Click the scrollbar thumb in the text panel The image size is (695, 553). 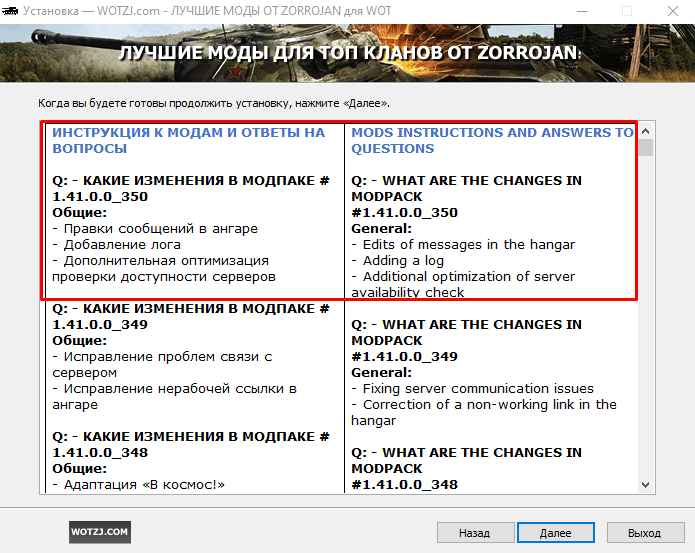(x=646, y=148)
